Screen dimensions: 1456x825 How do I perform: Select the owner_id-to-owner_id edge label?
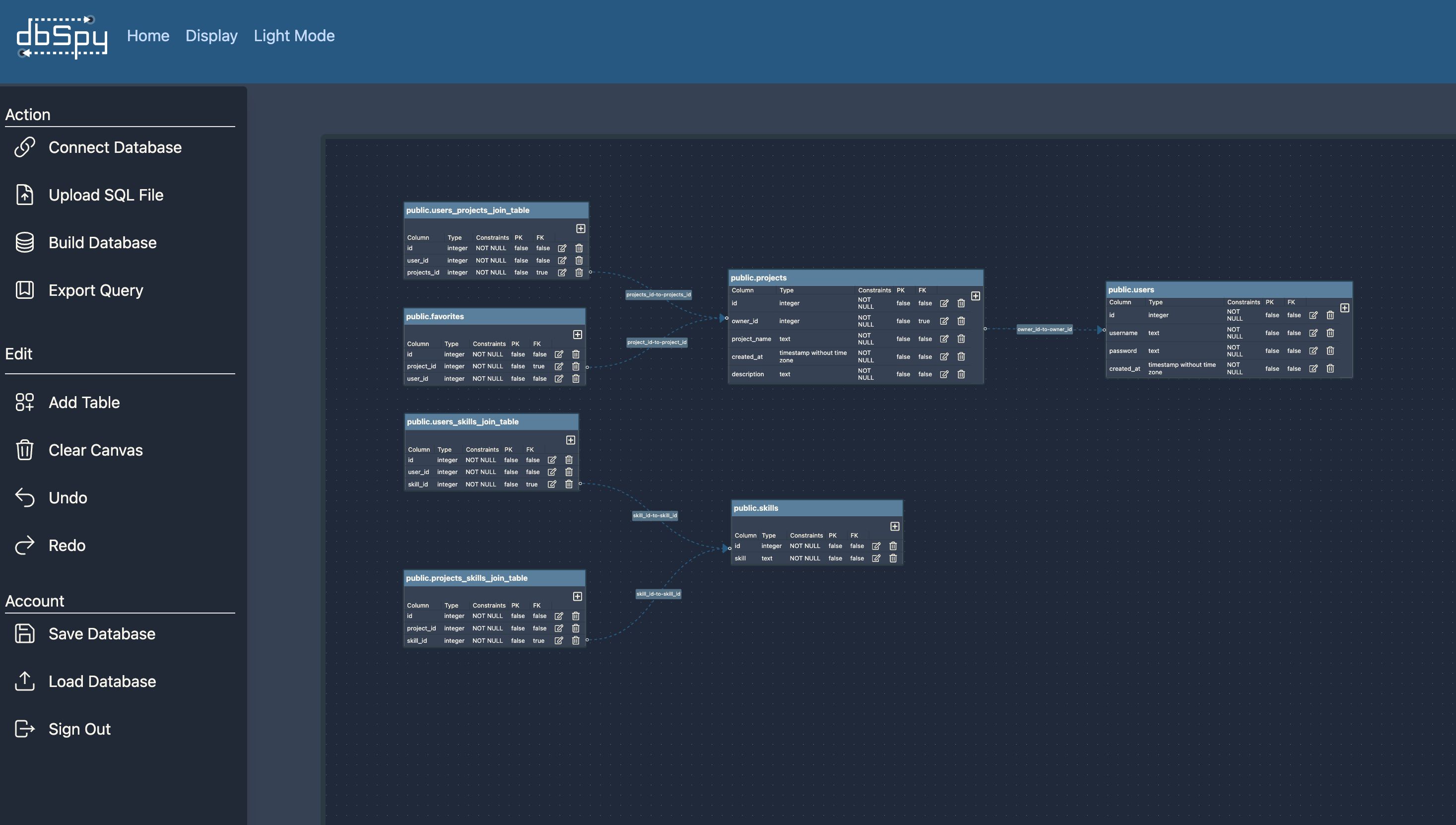pyautogui.click(x=1044, y=329)
